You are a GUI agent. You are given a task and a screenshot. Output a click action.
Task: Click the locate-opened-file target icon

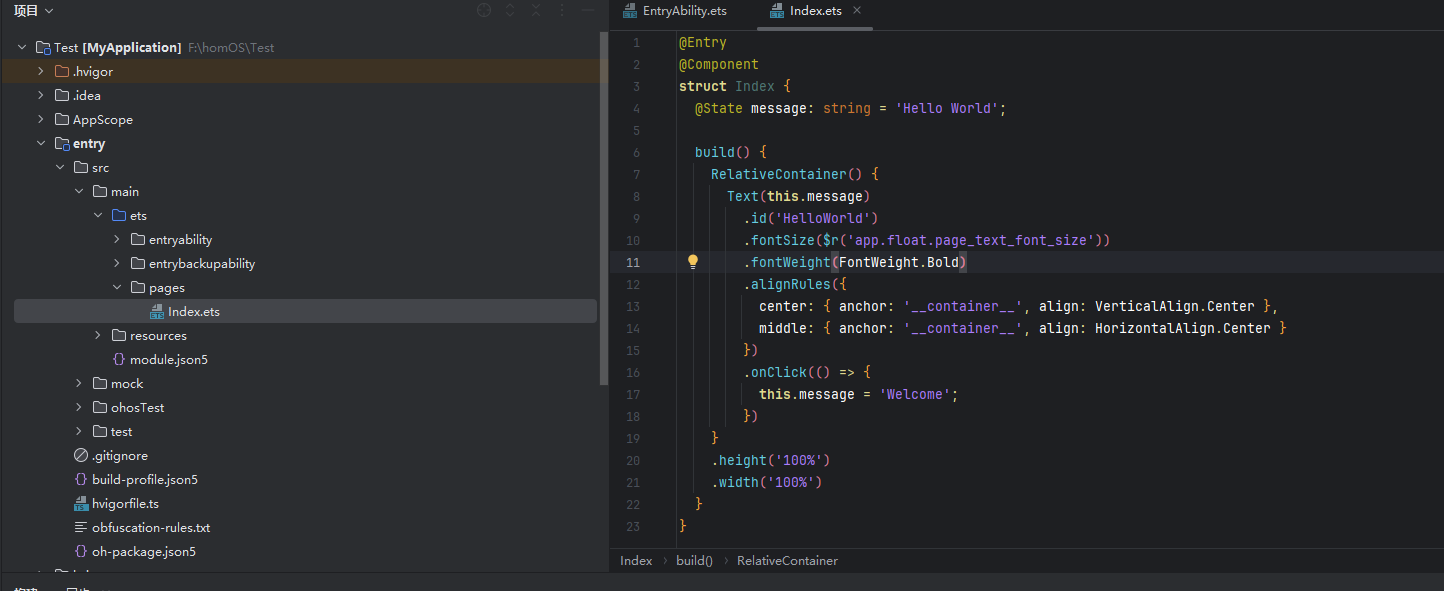point(484,10)
